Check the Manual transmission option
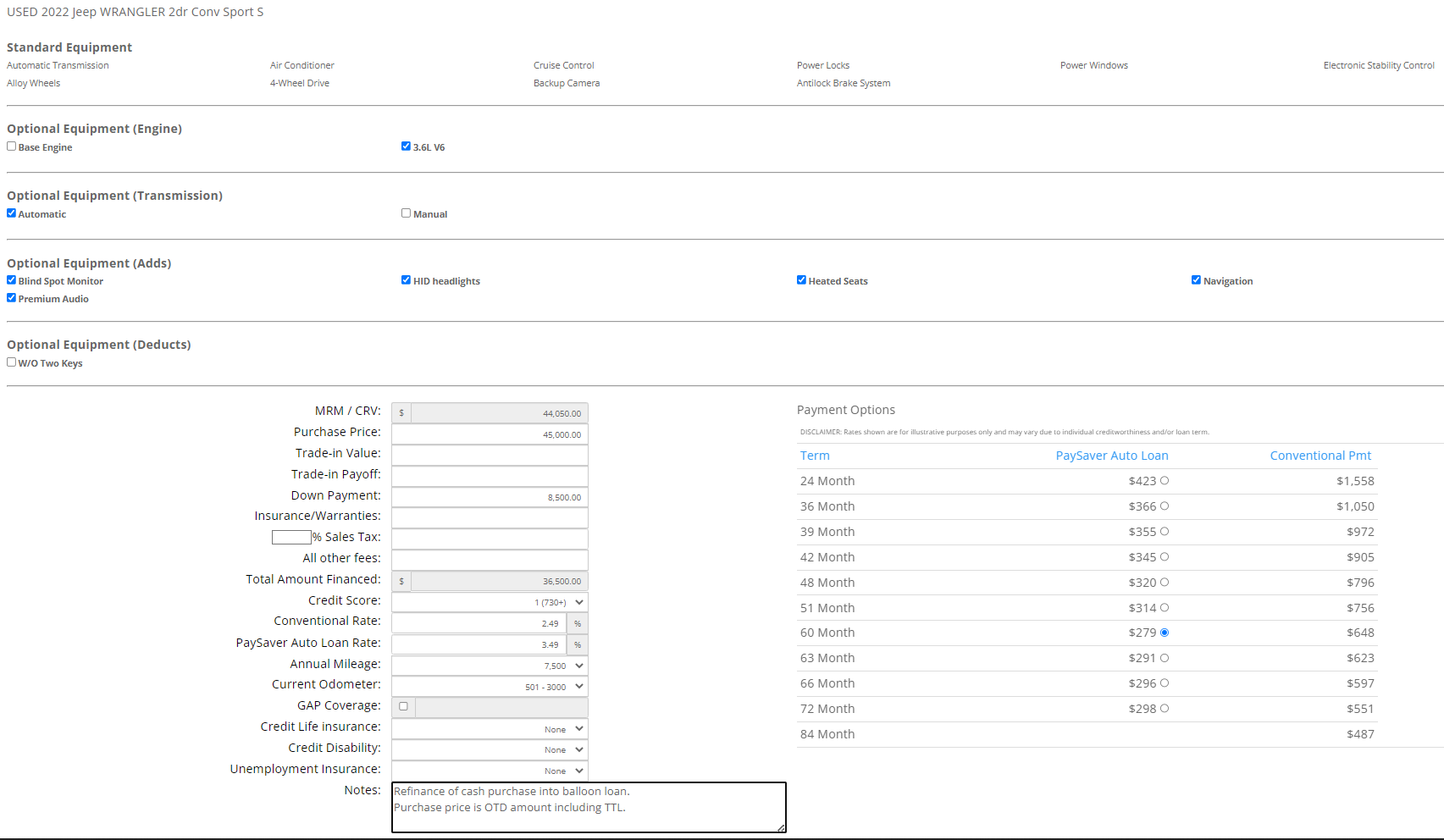This screenshot has height=840, width=1444. (x=406, y=213)
